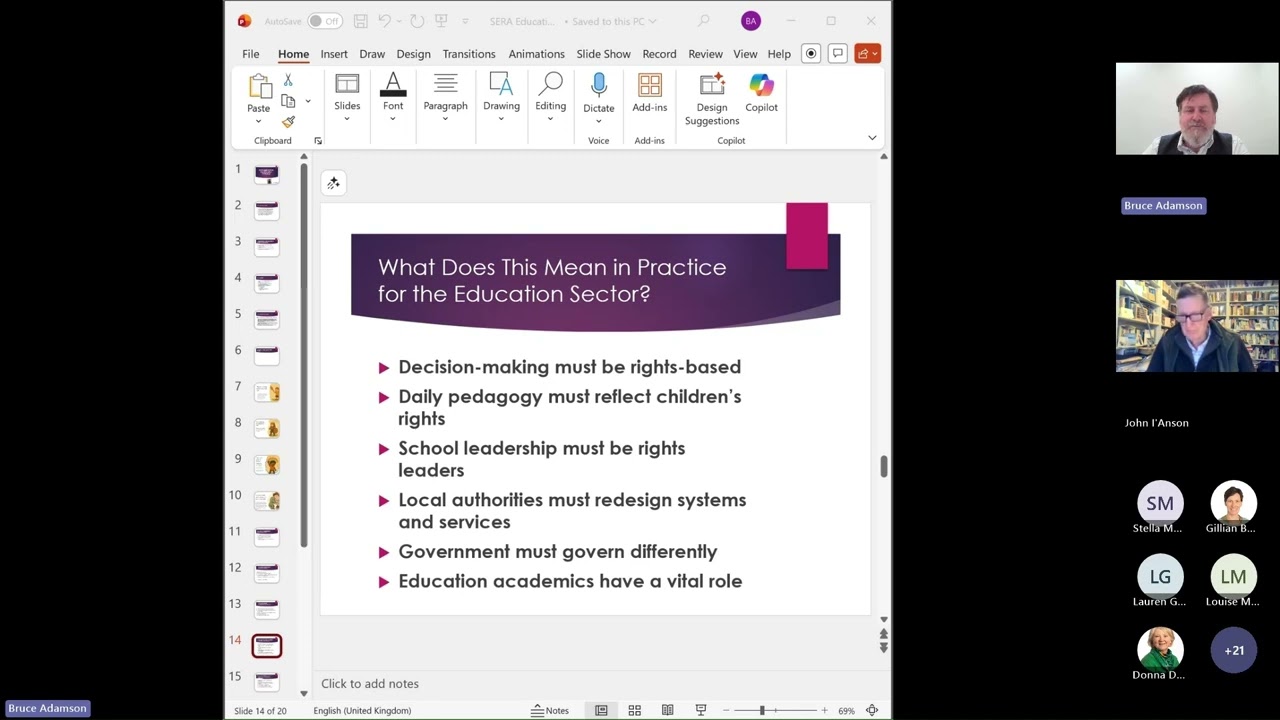
Task: Collapse the ribbon with the chevron
Action: point(872,138)
